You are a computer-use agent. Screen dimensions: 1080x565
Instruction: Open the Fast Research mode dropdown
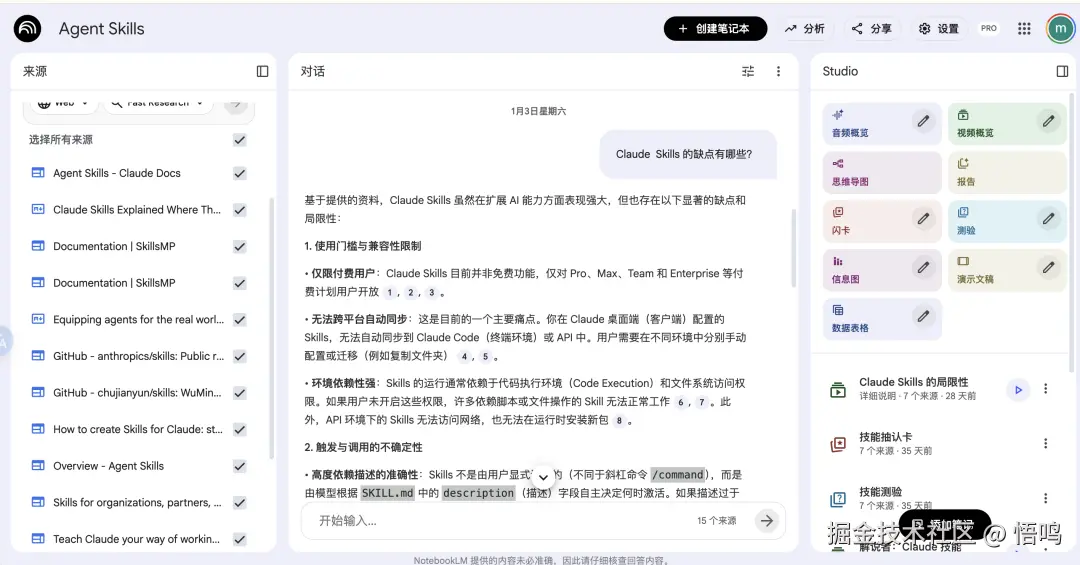pos(158,104)
